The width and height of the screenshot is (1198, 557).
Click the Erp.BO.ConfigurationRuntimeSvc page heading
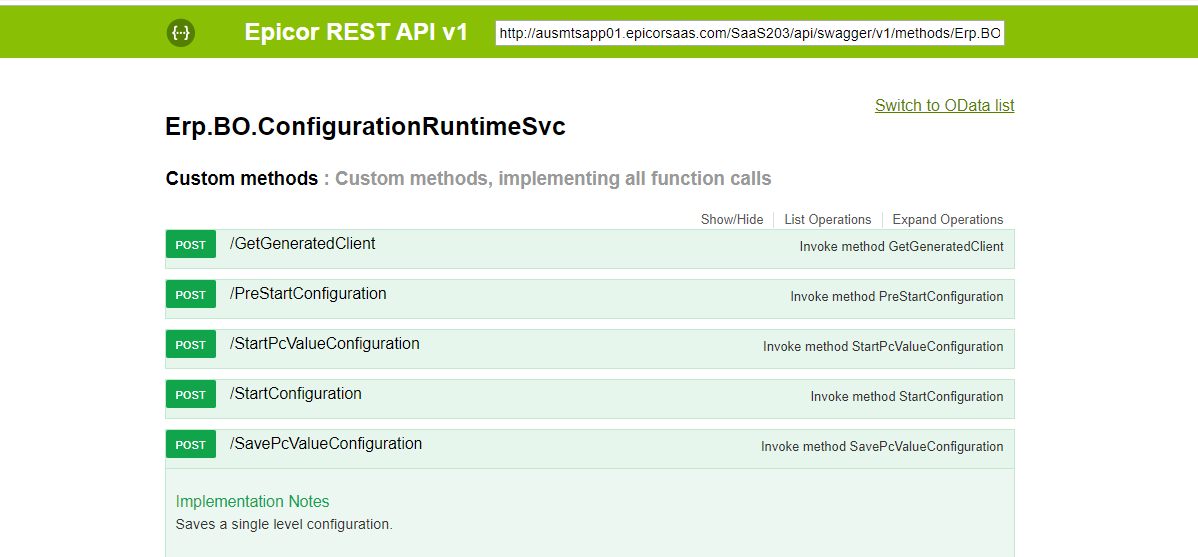pos(365,127)
